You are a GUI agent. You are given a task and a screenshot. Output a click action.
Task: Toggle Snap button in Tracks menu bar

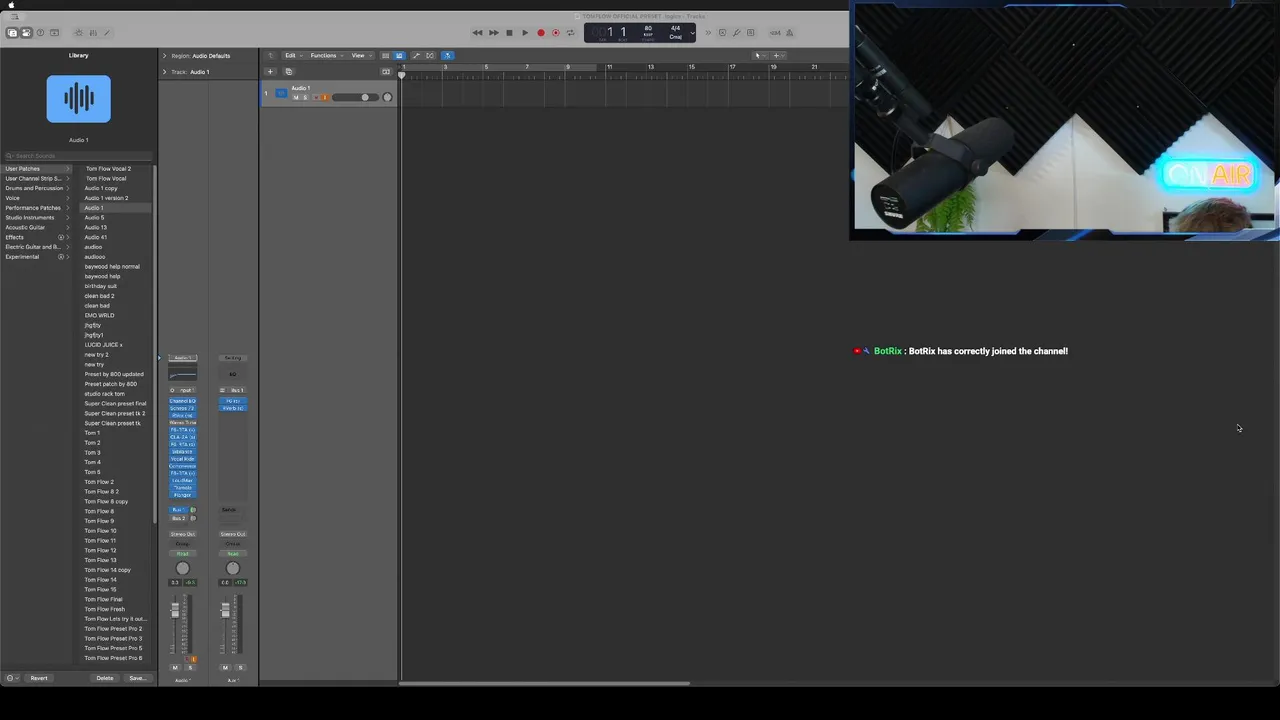click(x=447, y=55)
